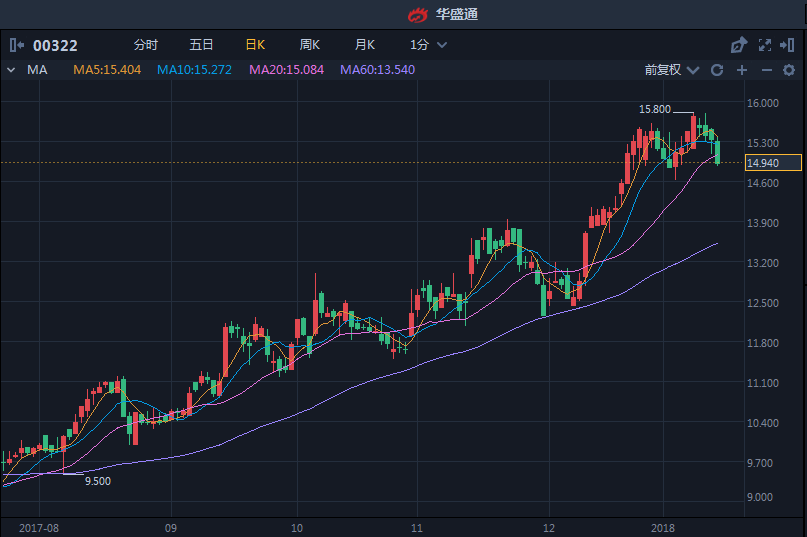The width and height of the screenshot is (807, 537).
Task: Zoom out chart with minus icon
Action: tap(767, 70)
